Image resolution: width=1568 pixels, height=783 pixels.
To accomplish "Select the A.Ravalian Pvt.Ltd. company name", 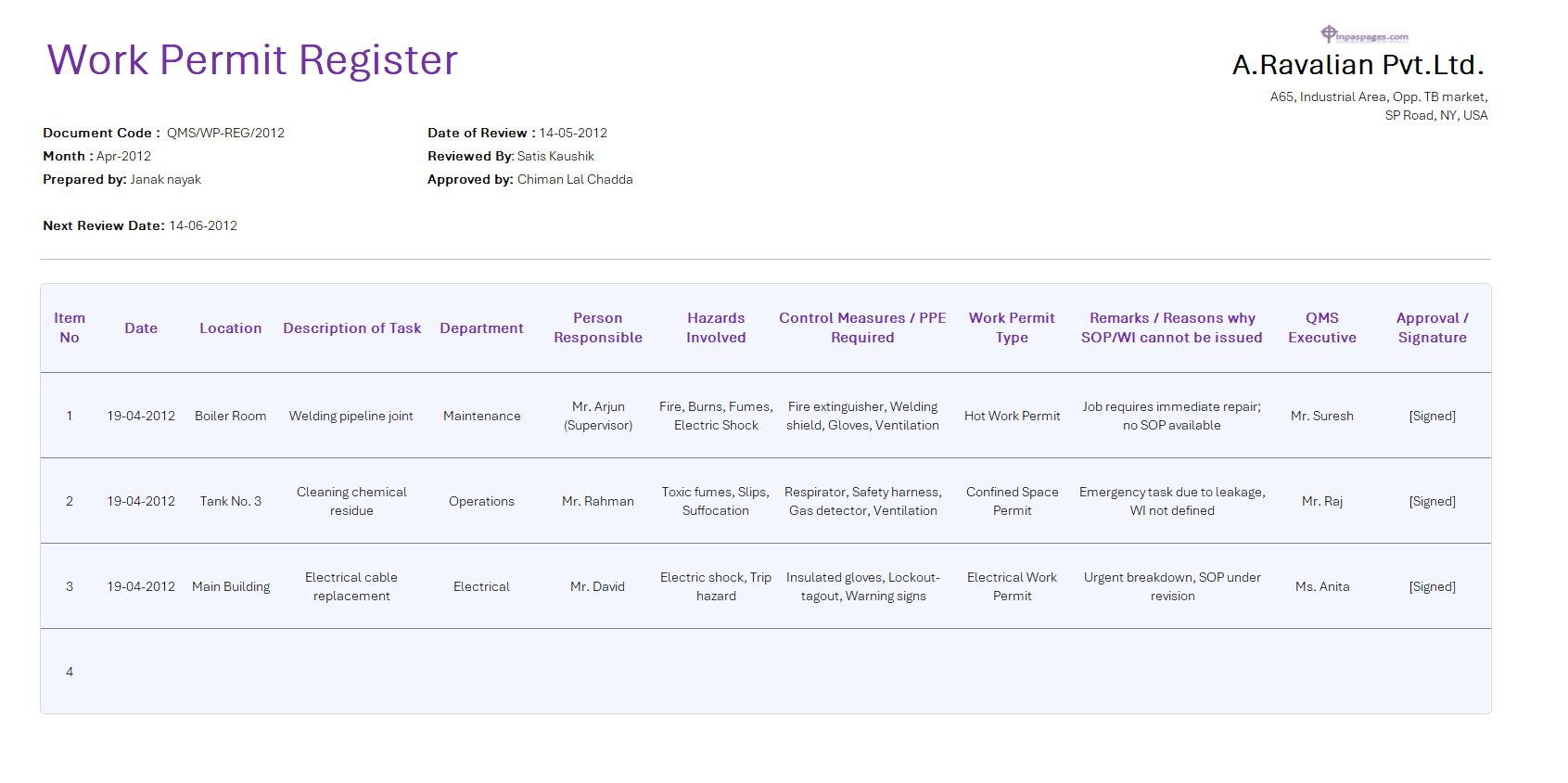I will pyautogui.click(x=1358, y=65).
